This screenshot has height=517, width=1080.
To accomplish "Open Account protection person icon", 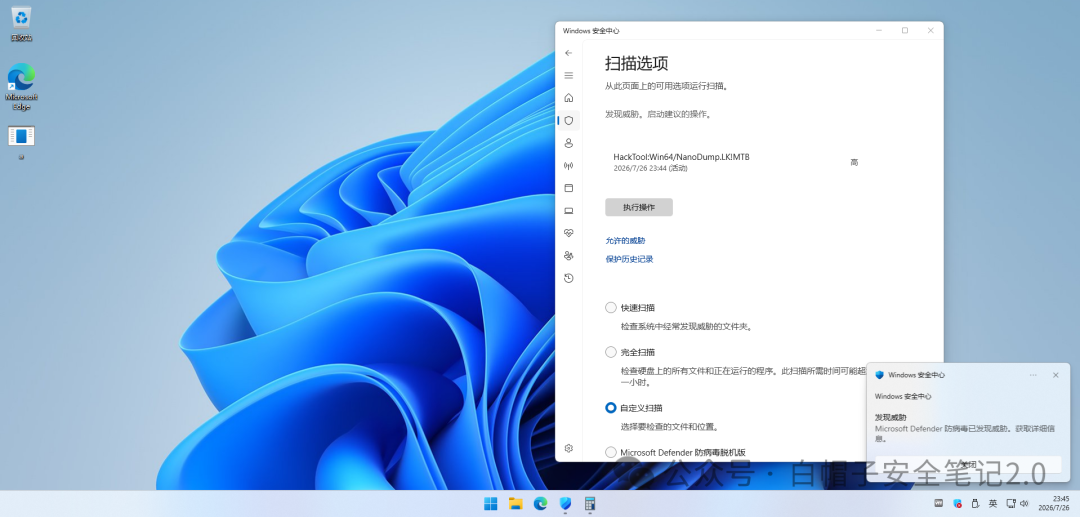I will 568,143.
